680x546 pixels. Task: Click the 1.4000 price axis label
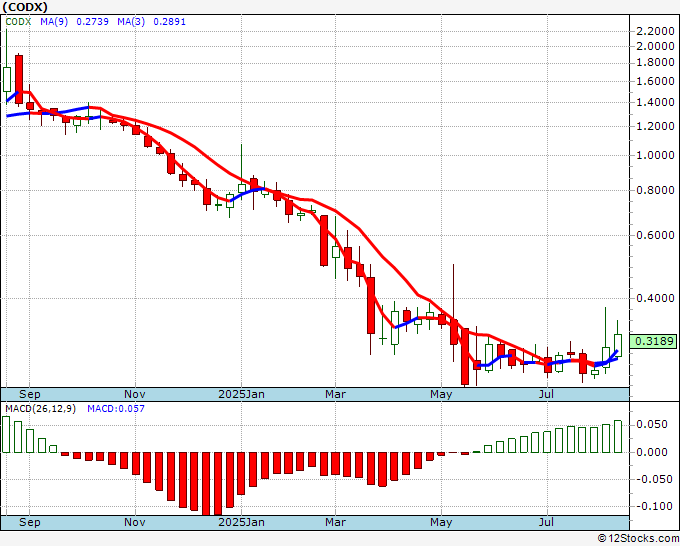[655, 102]
